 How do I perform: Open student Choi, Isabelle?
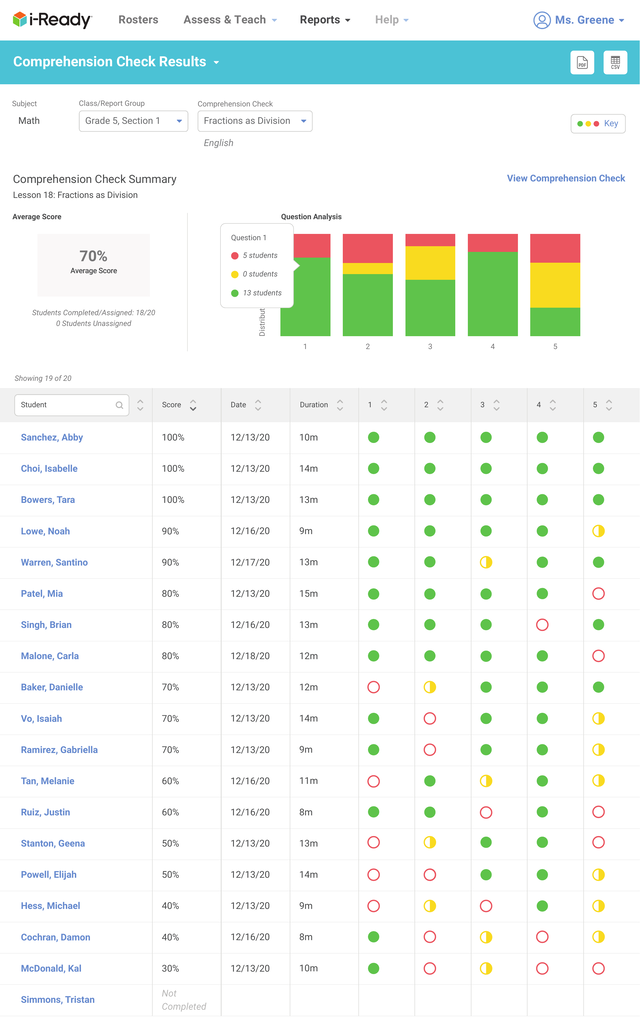tap(49, 469)
